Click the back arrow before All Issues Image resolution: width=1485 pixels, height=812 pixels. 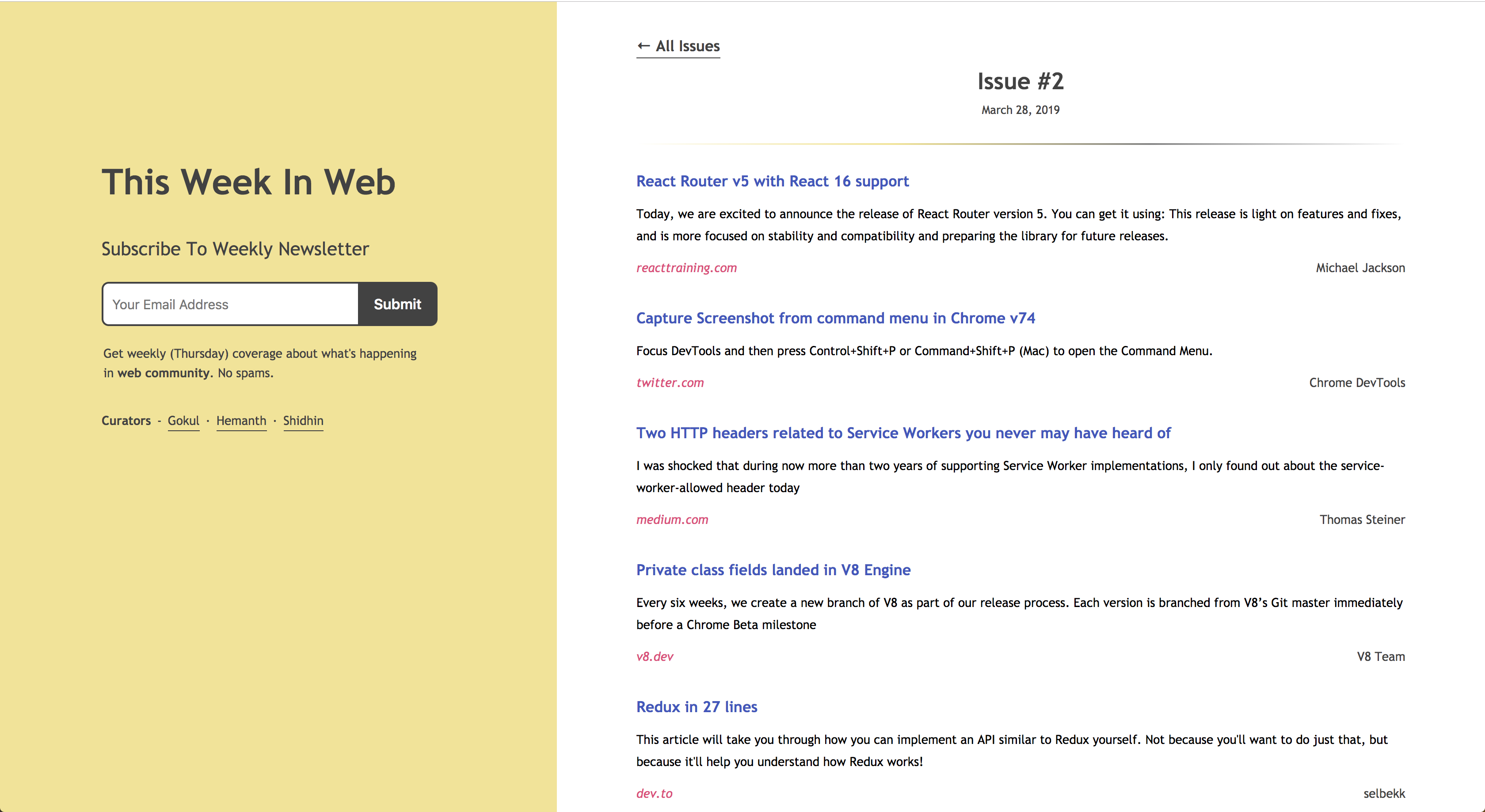(643, 46)
